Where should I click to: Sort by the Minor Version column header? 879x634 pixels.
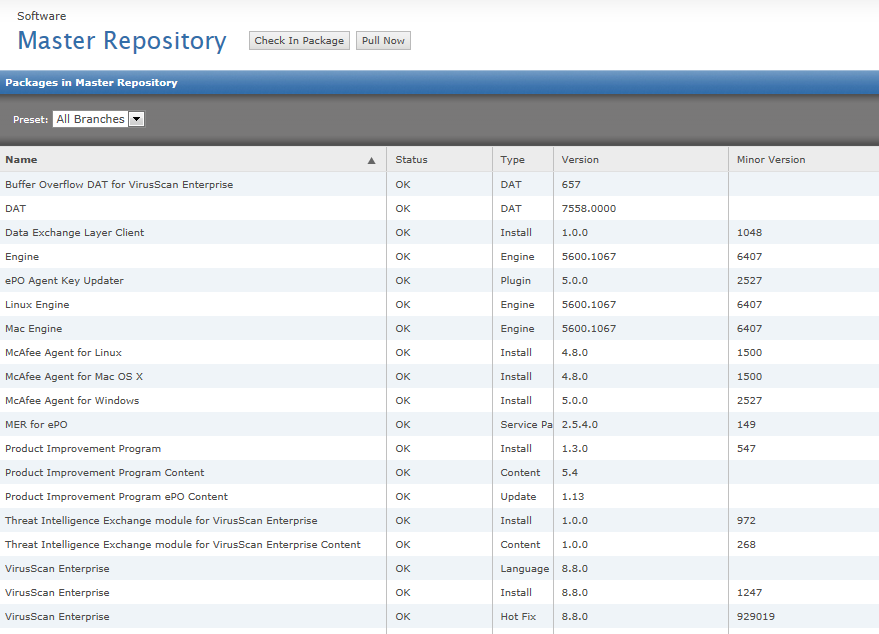[x=771, y=160]
